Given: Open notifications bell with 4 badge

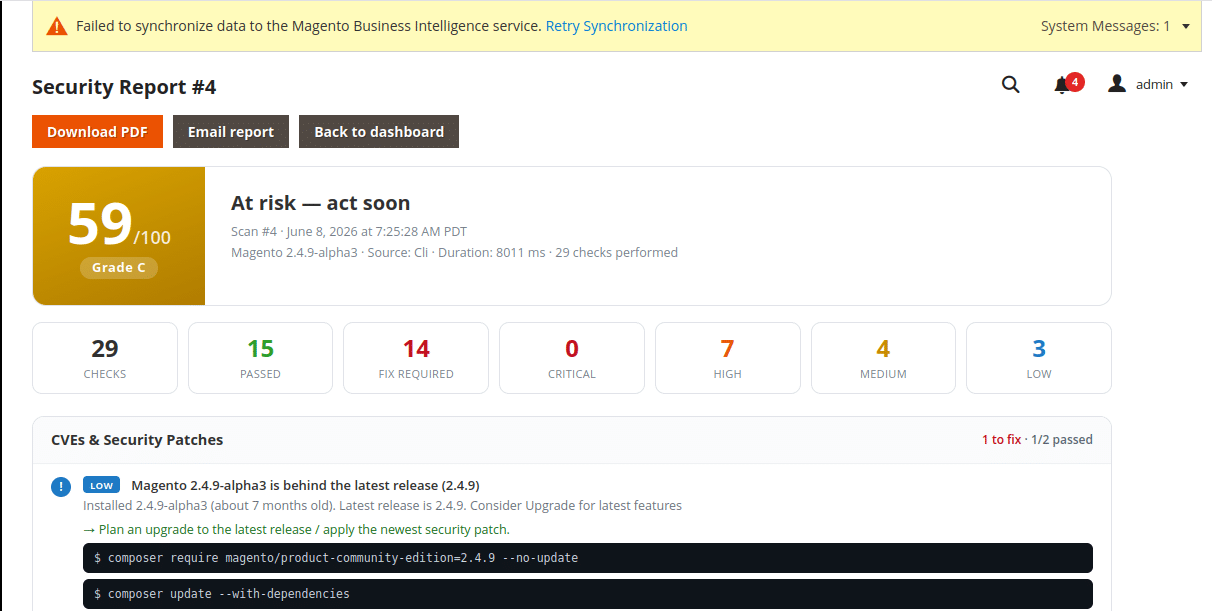Looking at the screenshot, I should (x=1067, y=84).
